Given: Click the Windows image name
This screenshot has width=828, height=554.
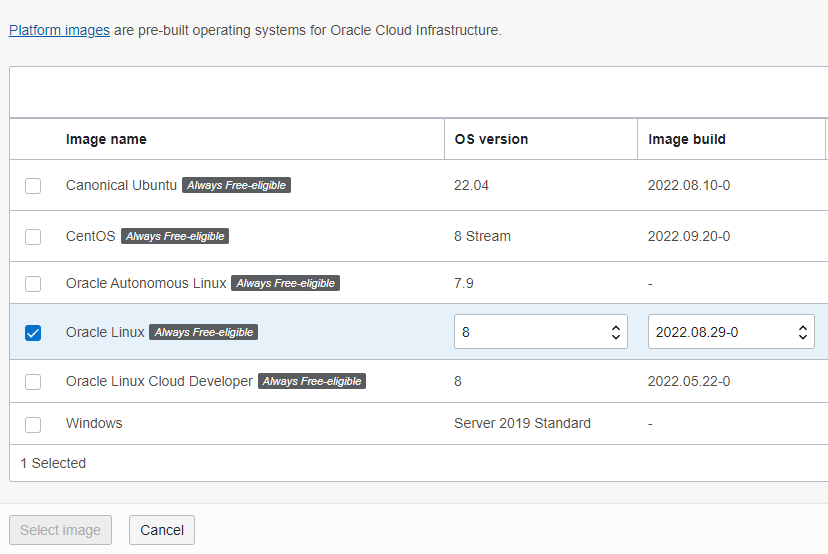Looking at the screenshot, I should (x=94, y=423).
